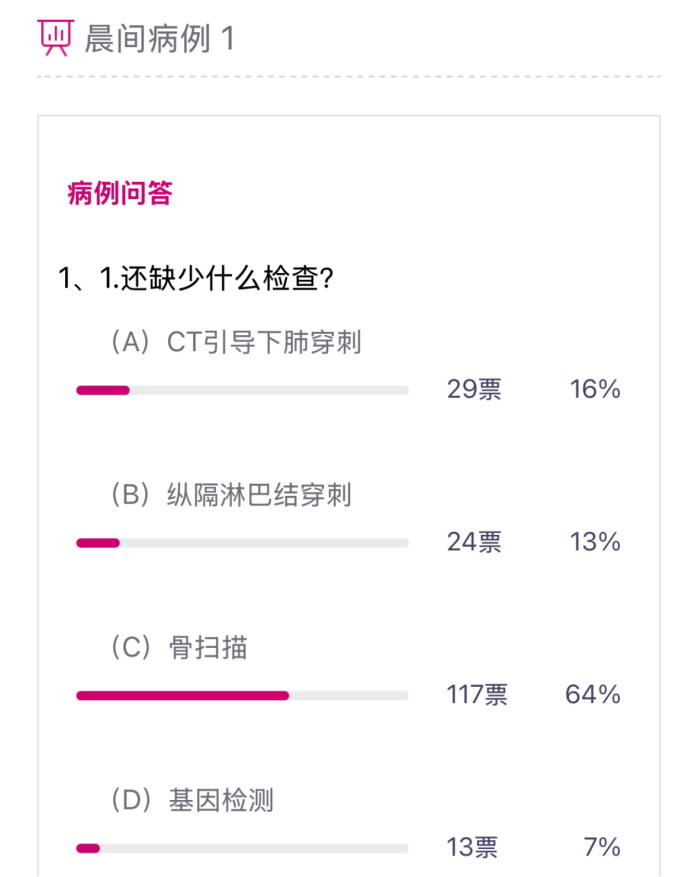Click the pink presentation board icon
Image resolution: width=699 pixels, height=877 pixels.
pos(55,38)
